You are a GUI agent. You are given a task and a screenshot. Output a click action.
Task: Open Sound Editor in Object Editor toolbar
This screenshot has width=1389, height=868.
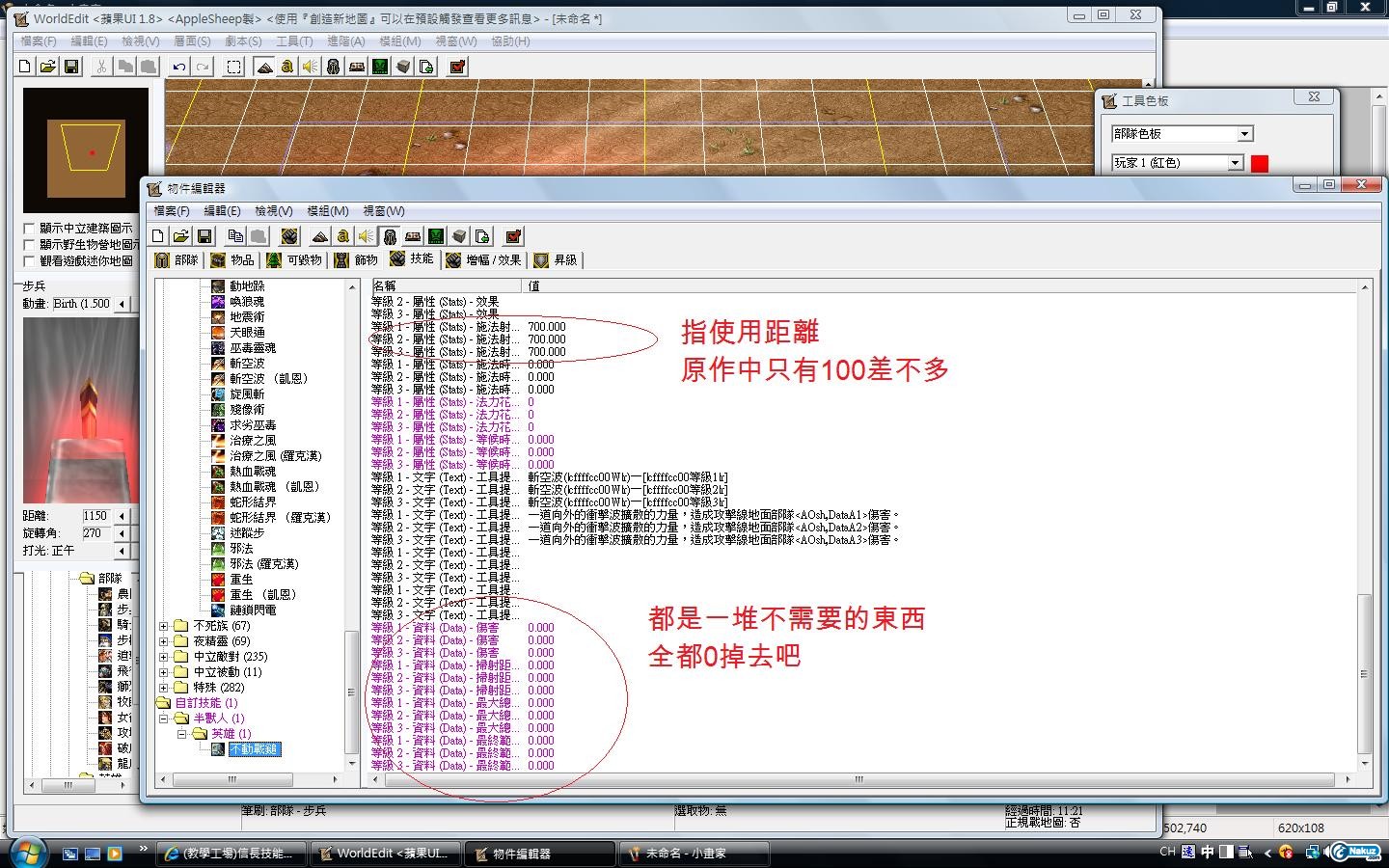pos(367,236)
